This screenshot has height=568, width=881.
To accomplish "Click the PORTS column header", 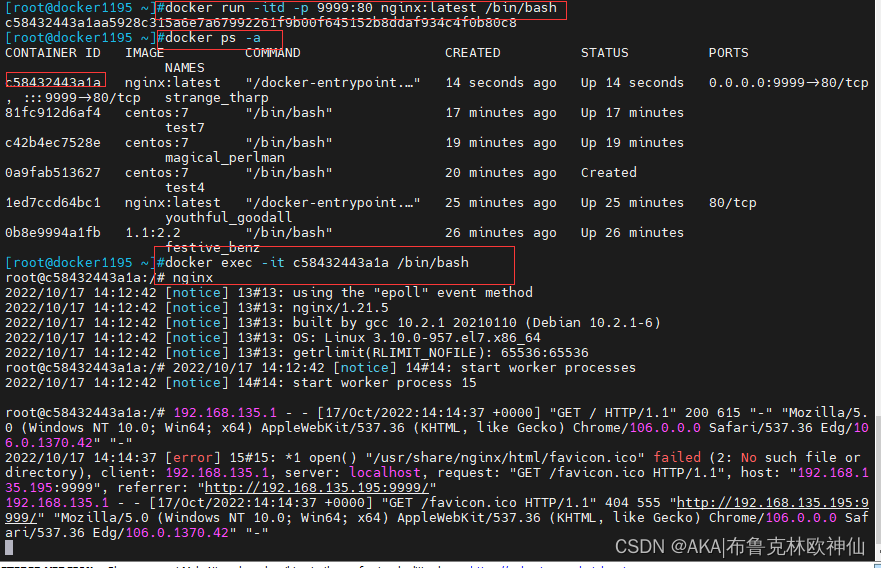I will coord(728,53).
